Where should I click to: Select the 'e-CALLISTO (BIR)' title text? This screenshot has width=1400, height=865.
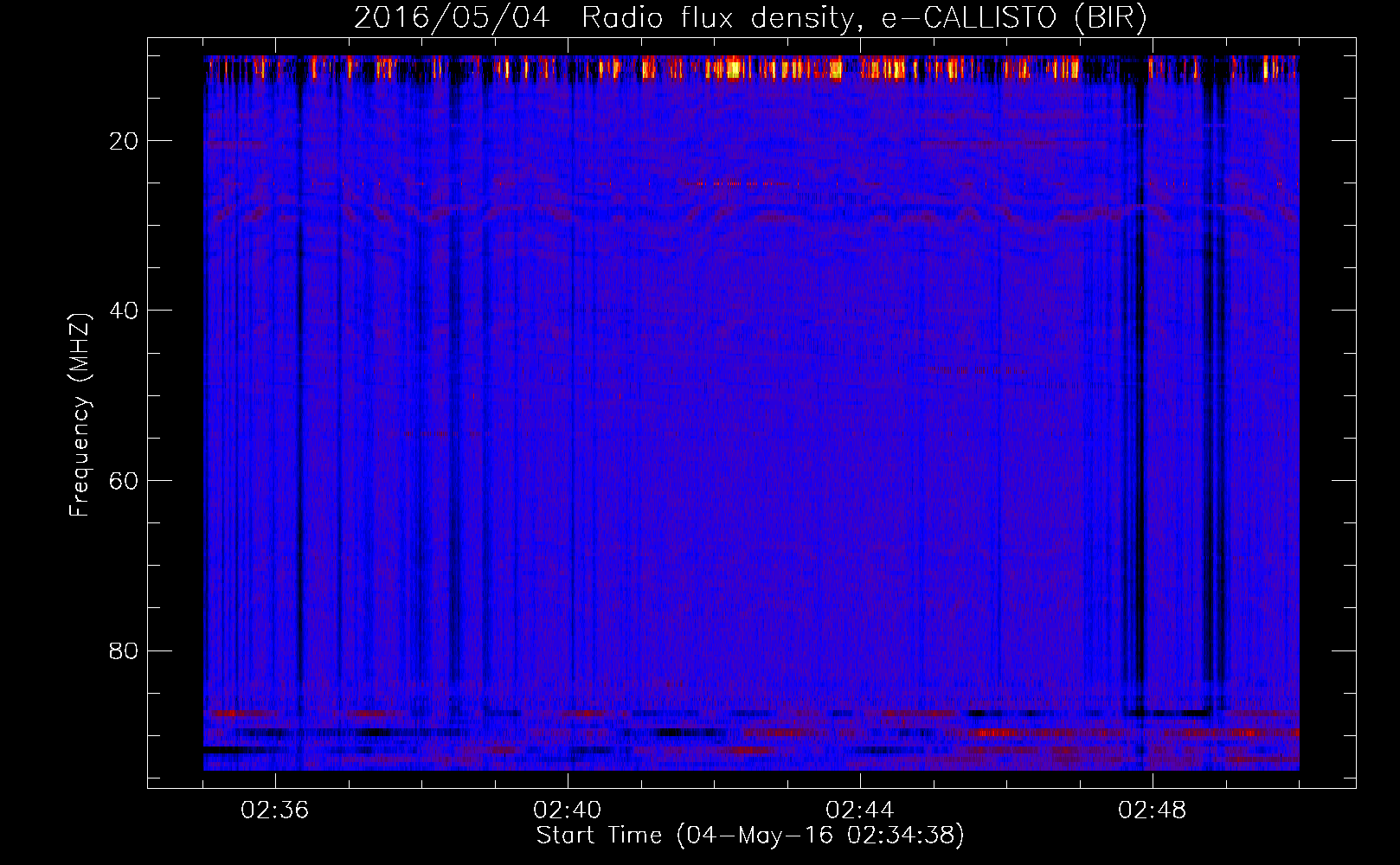[x=1014, y=18]
